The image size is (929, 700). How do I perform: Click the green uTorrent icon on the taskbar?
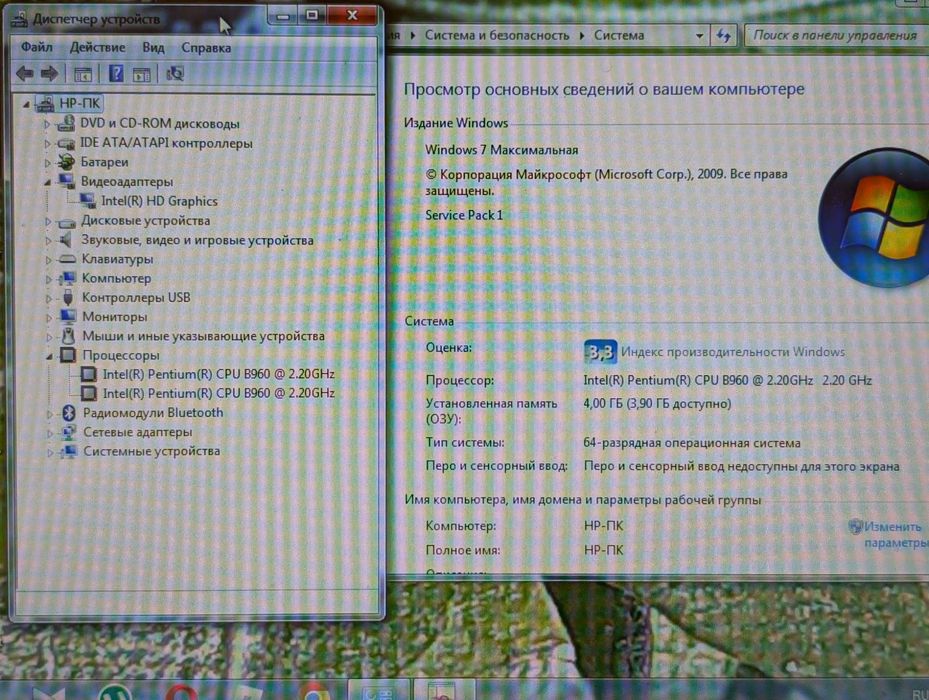coord(116,691)
